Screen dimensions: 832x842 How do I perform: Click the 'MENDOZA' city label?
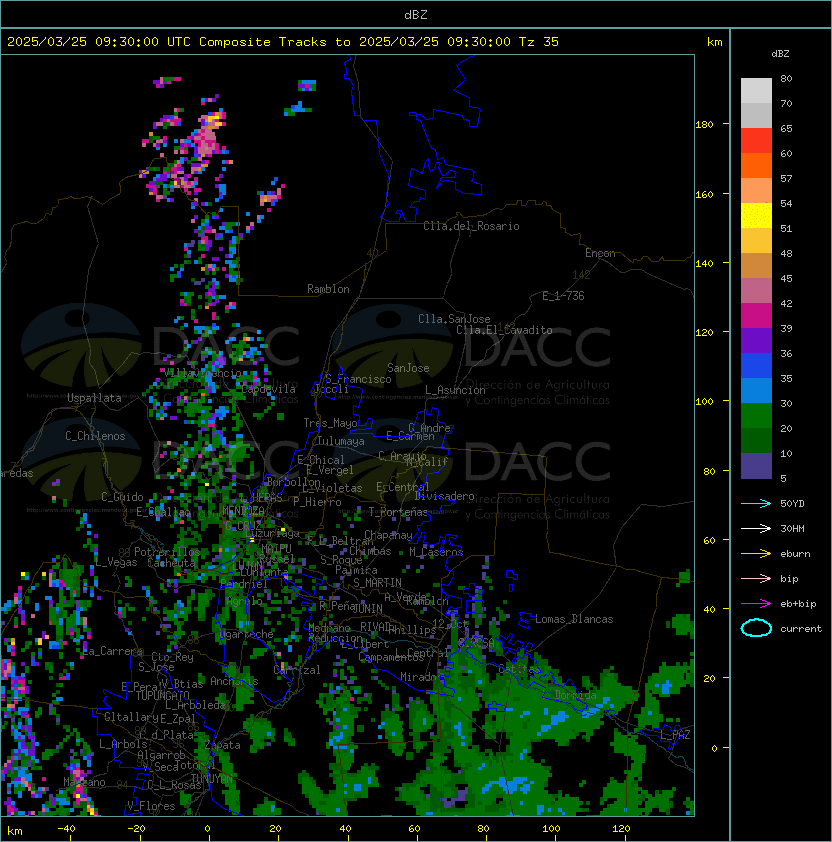(243, 511)
